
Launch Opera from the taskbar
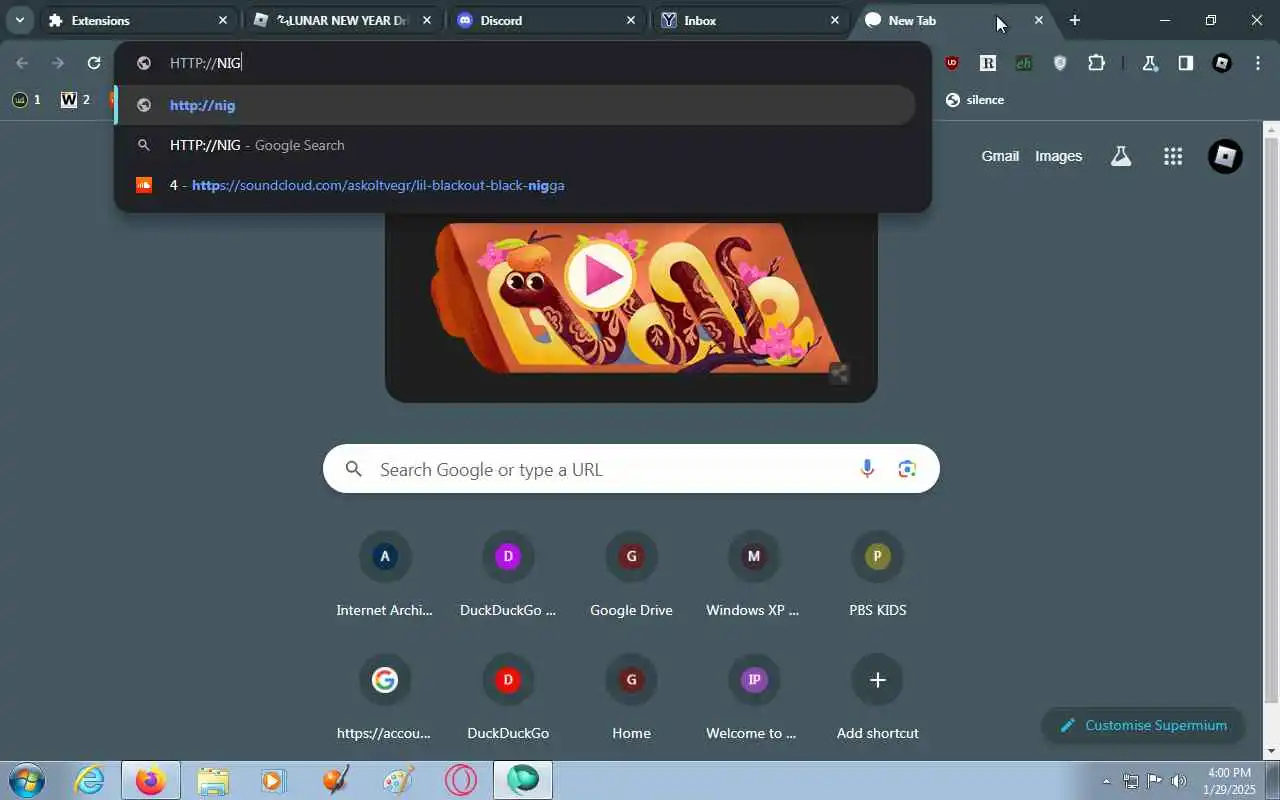click(x=461, y=780)
